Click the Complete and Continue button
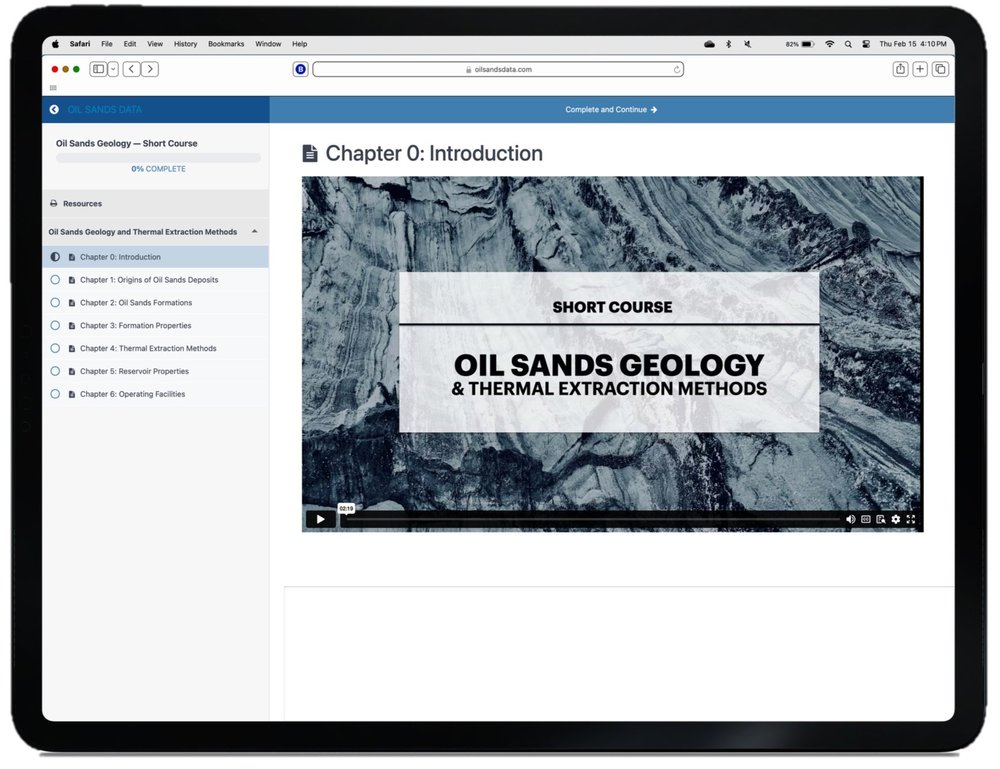Screen dimensions: 1000x769 [x=611, y=109]
